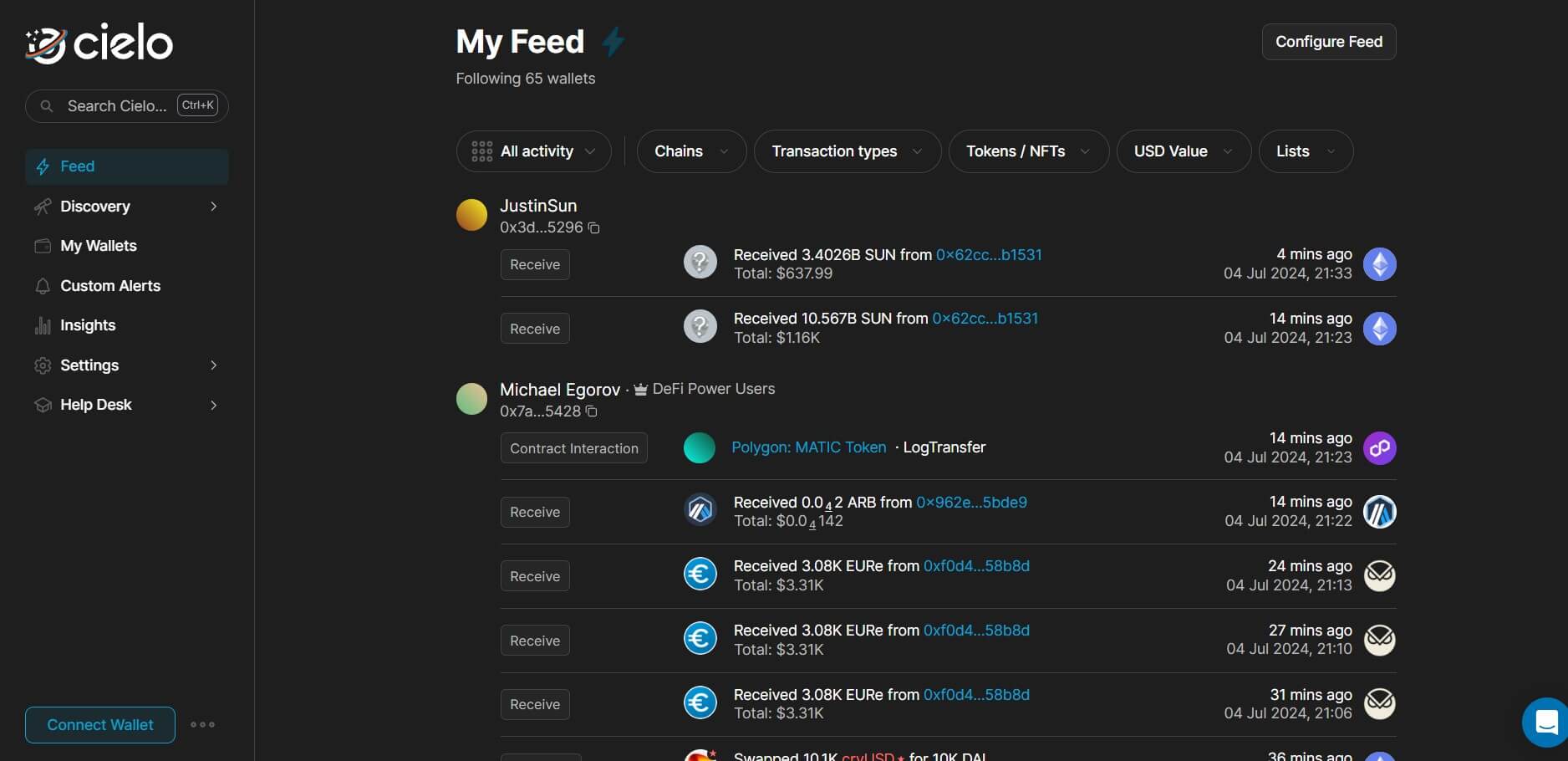This screenshot has width=1568, height=761.
Task: Click Receive tag on ARB row
Action: (x=535, y=512)
